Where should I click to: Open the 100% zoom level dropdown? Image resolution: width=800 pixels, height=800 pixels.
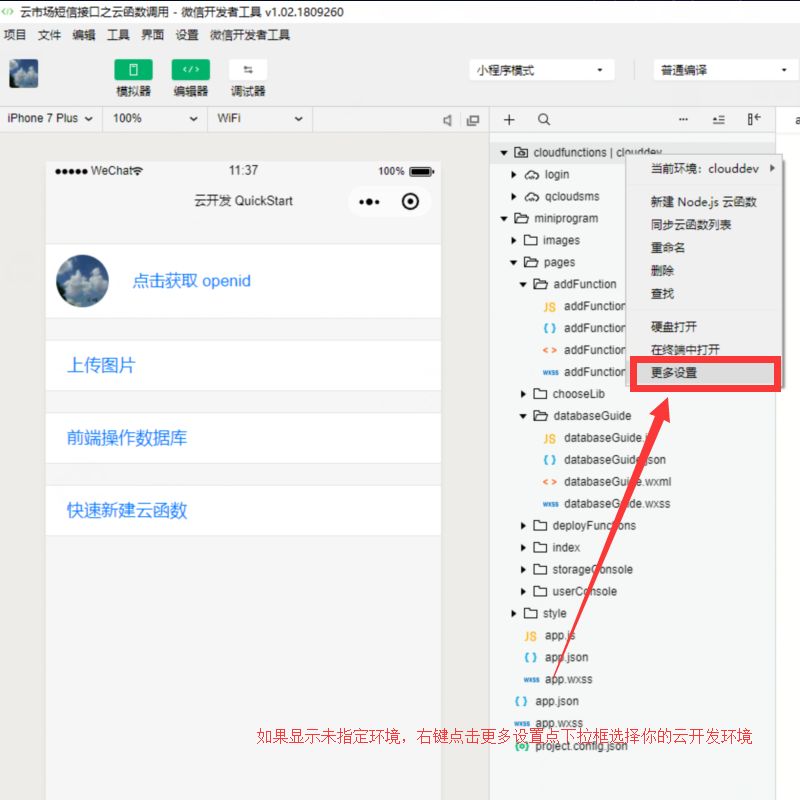[155, 118]
